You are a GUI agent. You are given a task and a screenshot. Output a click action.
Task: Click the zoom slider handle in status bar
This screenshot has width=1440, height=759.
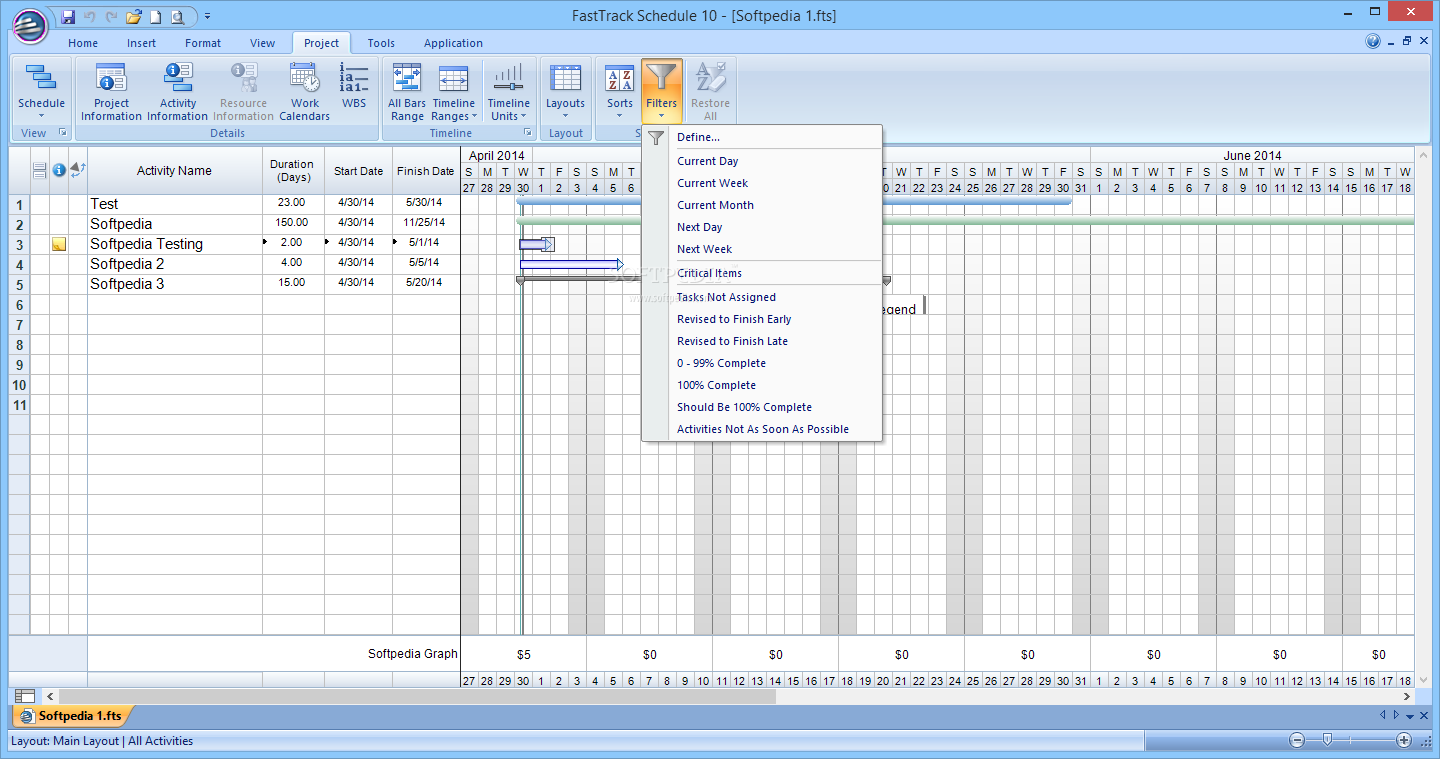coord(1327,740)
